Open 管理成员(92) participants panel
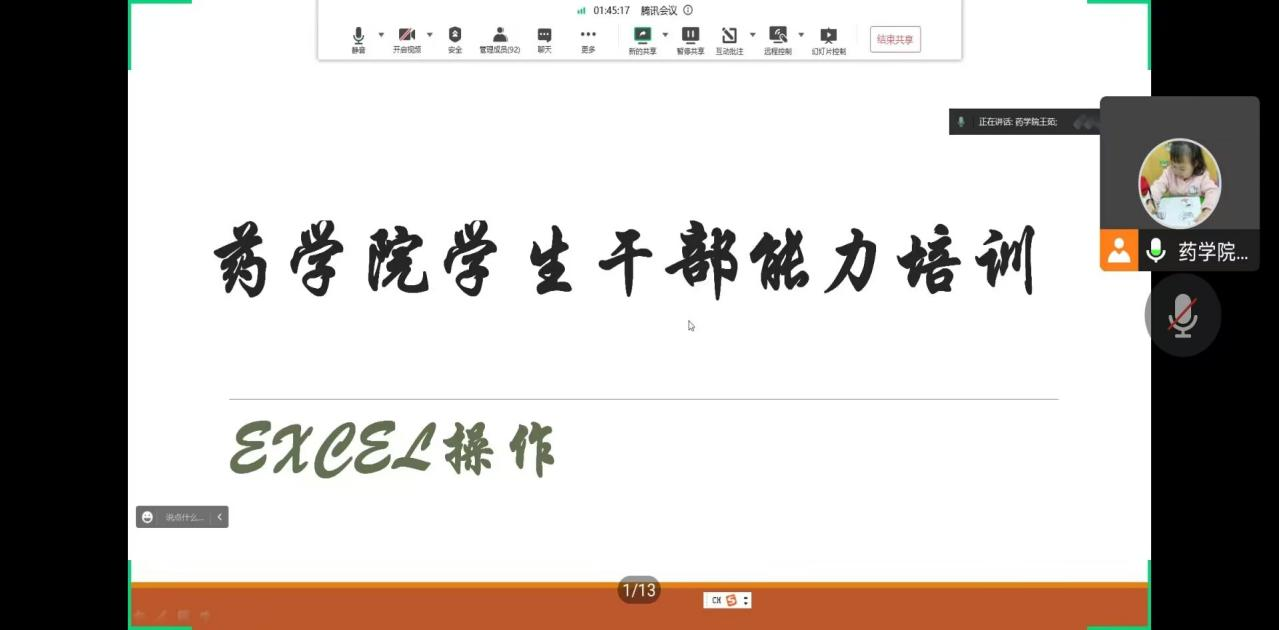The height and width of the screenshot is (630, 1279). [499, 36]
